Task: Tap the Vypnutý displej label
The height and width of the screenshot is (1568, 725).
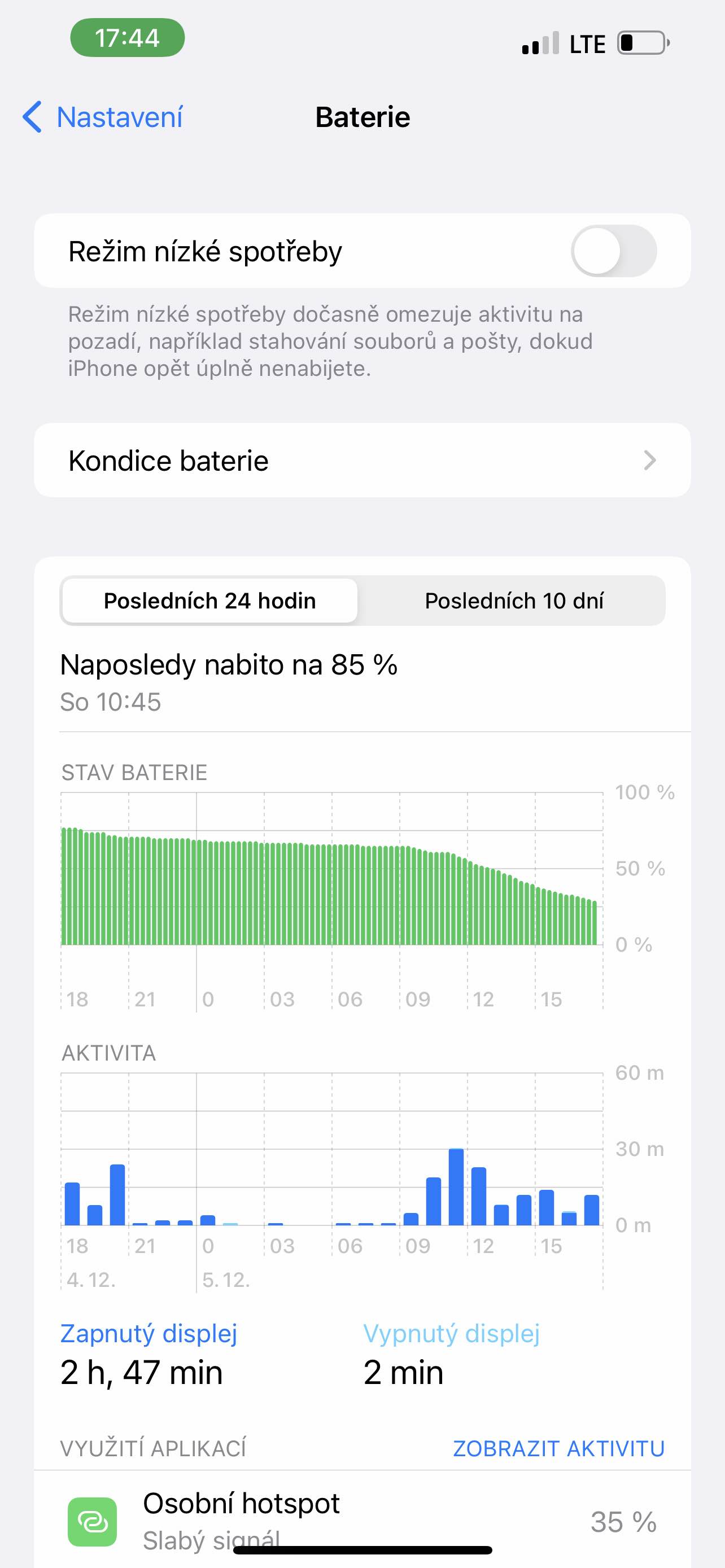Action: tap(451, 1333)
